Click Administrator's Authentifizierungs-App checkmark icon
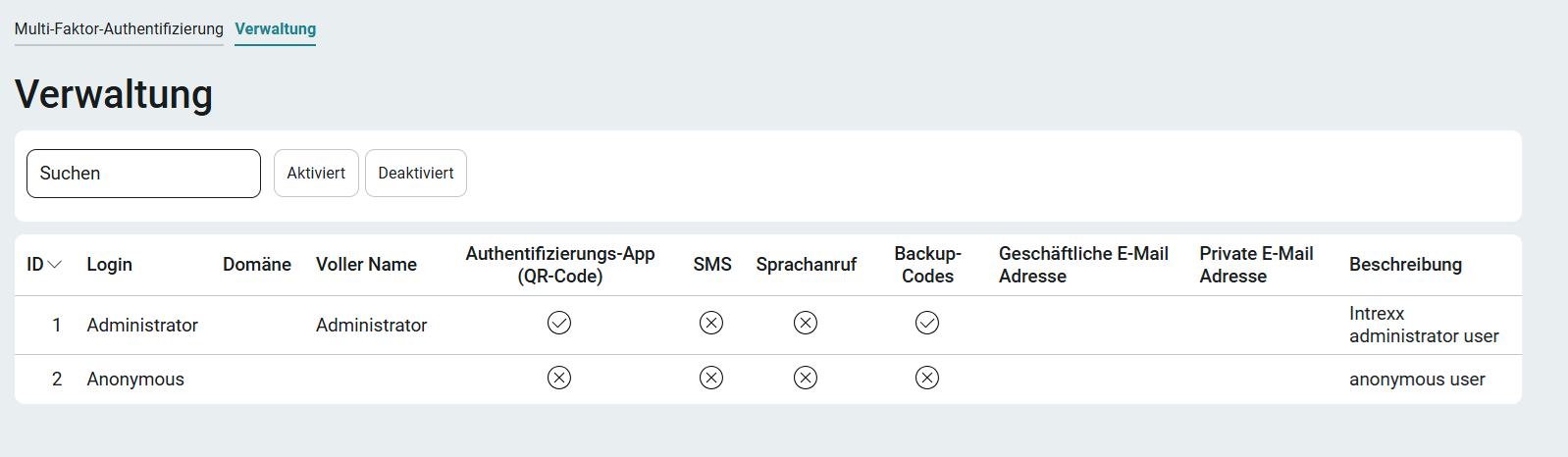The width and height of the screenshot is (1568, 457). 559,323
